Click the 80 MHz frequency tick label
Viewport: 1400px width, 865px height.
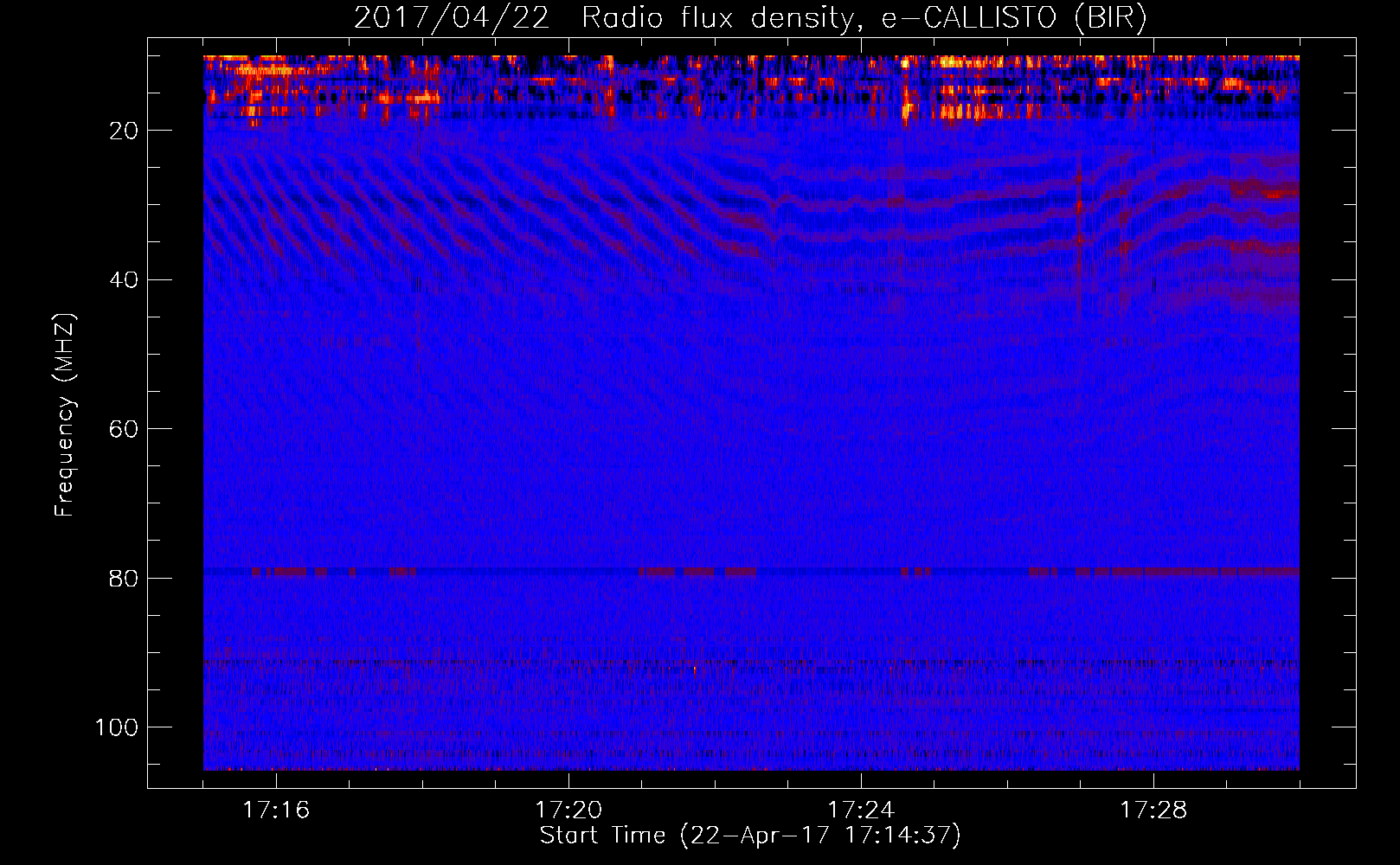(124, 579)
